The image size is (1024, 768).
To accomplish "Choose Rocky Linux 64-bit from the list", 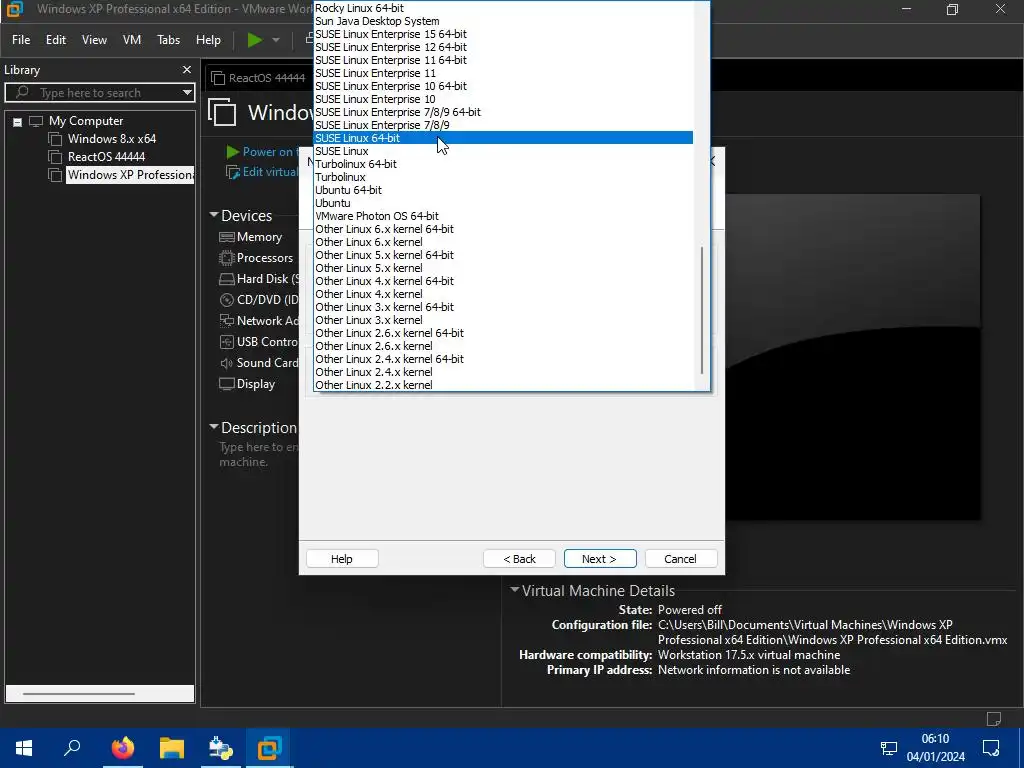I will 504,8.
